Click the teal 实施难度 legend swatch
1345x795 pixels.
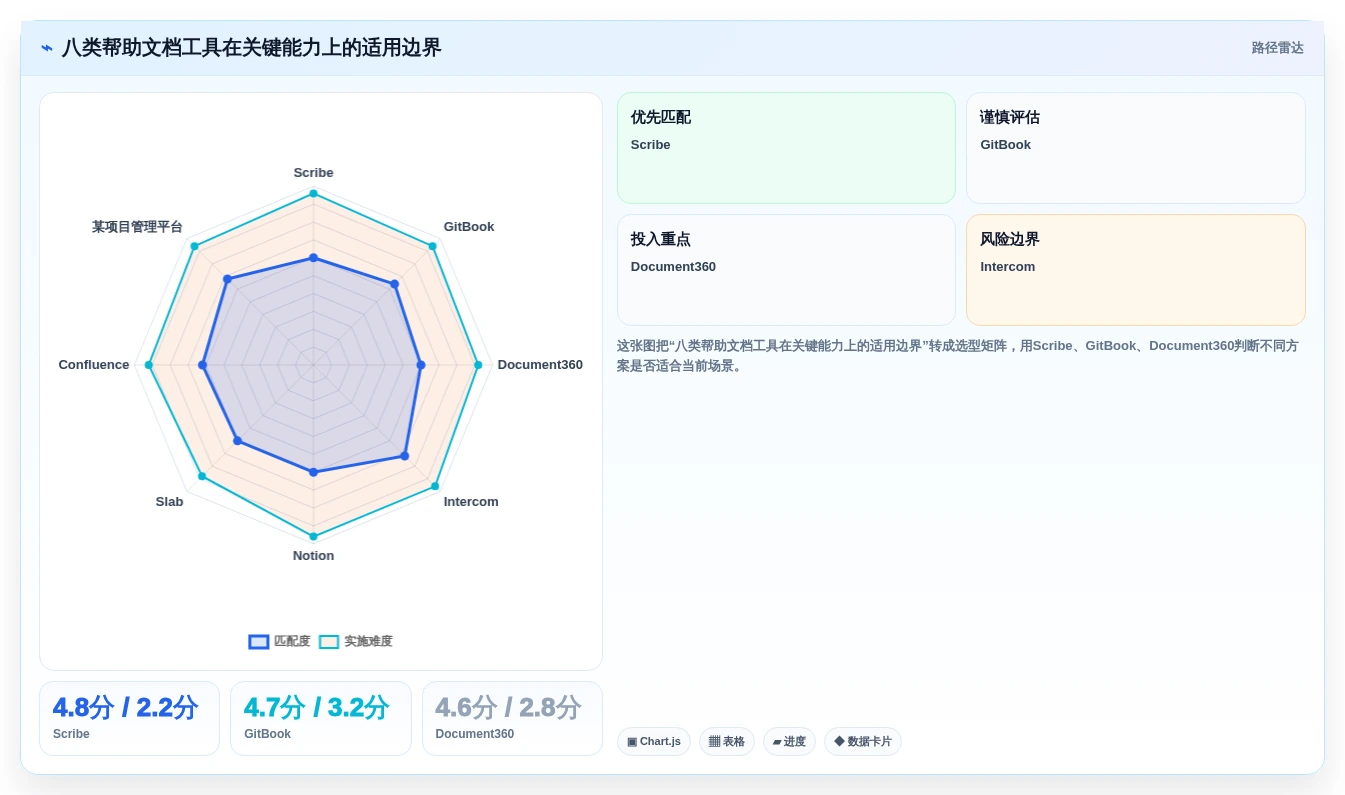pyautogui.click(x=329, y=642)
